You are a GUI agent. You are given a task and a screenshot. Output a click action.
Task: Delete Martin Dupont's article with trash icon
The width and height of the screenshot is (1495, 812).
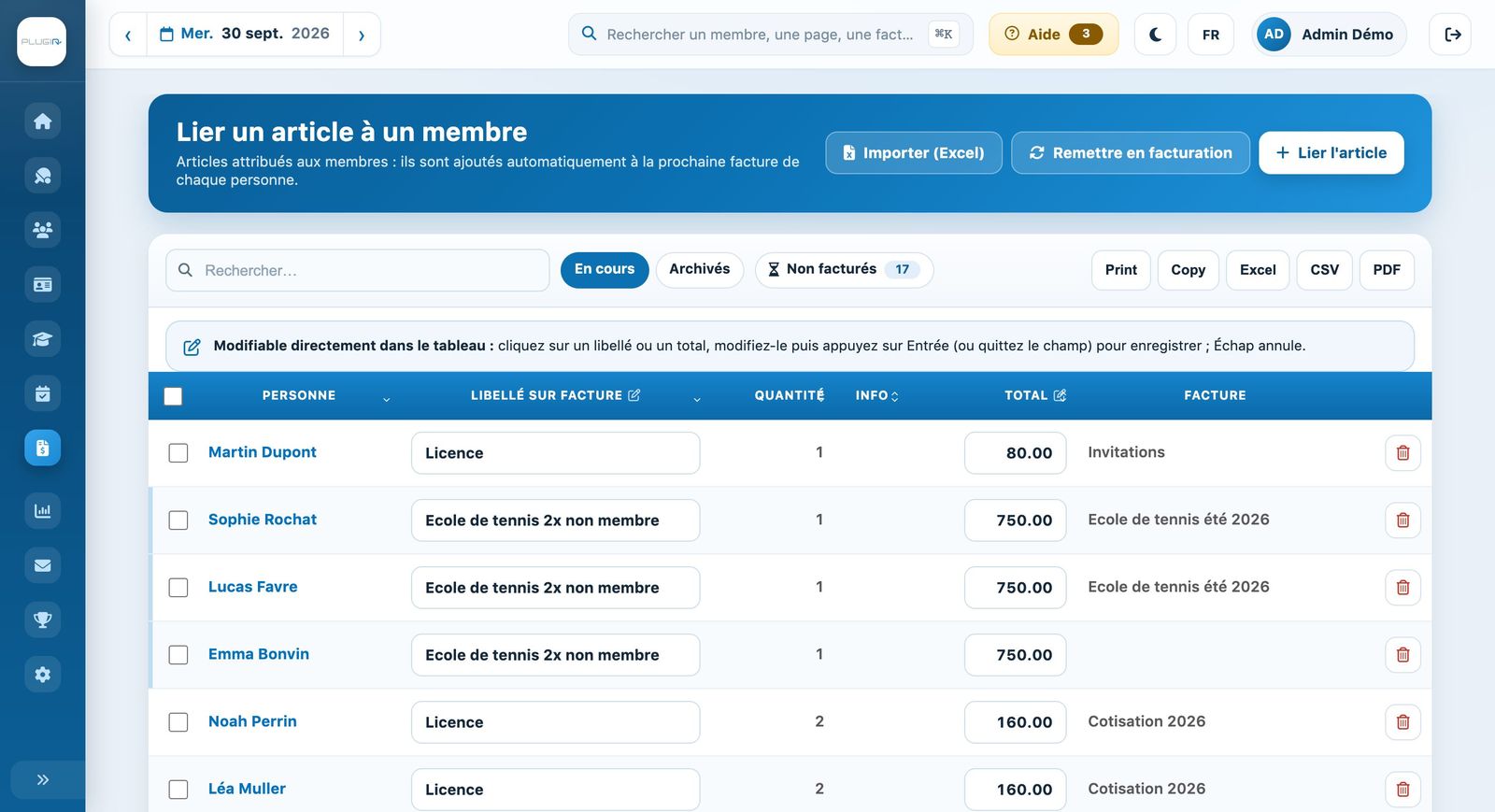[1402, 453]
